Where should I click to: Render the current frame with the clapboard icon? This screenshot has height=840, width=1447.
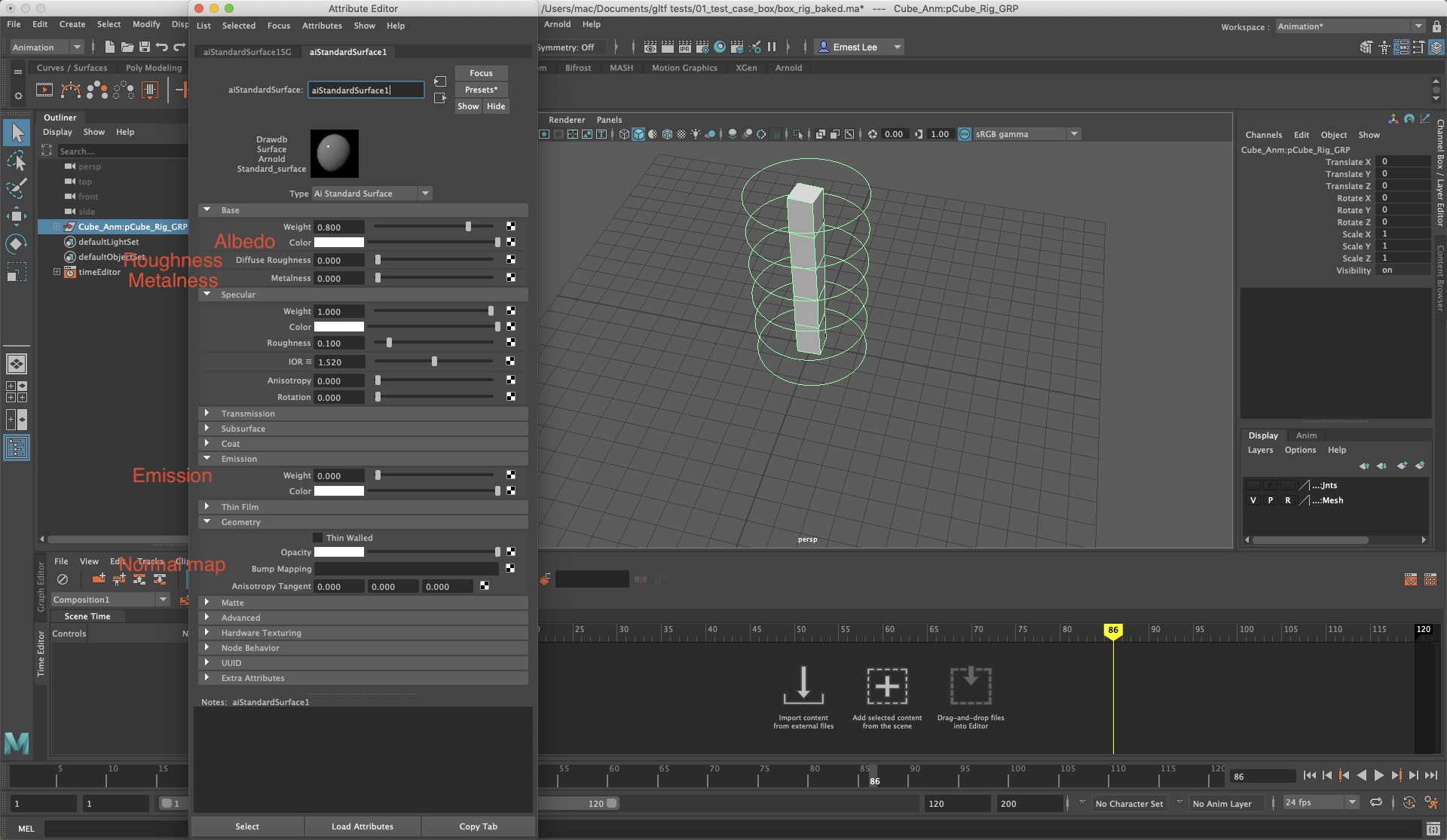tap(667, 47)
